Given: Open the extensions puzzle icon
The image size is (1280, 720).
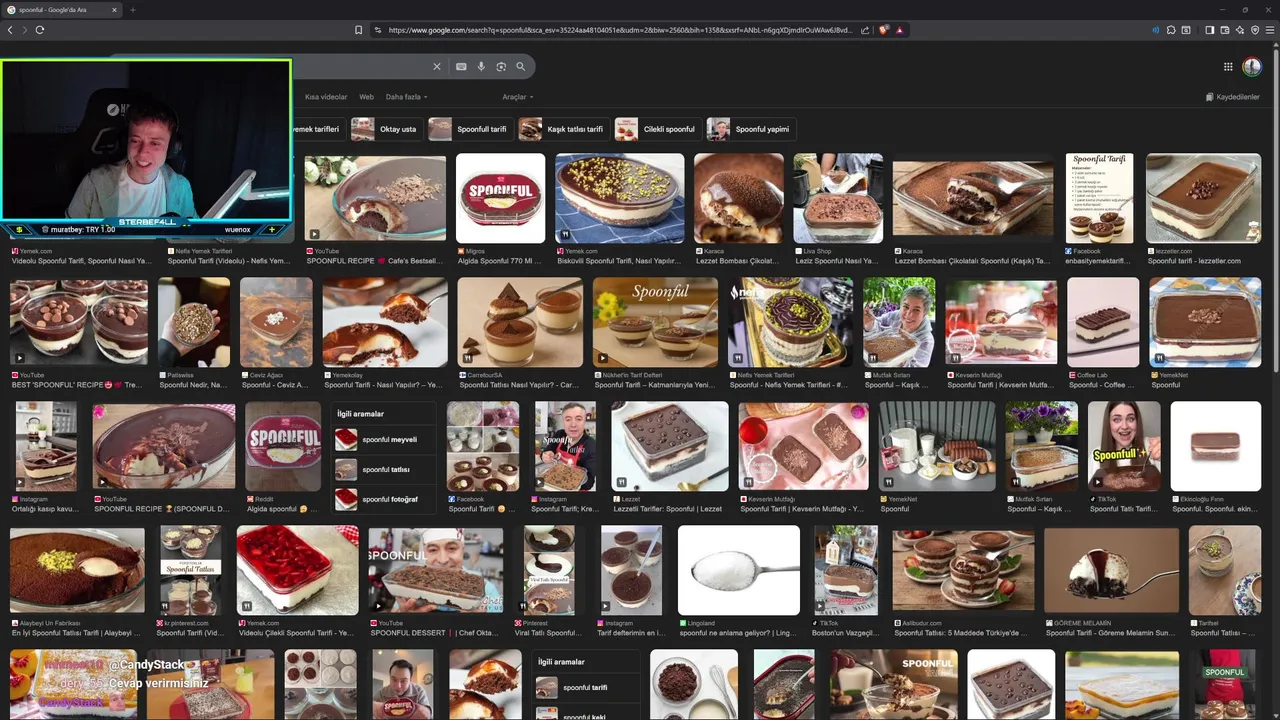Looking at the screenshot, I should pos(1171,30).
